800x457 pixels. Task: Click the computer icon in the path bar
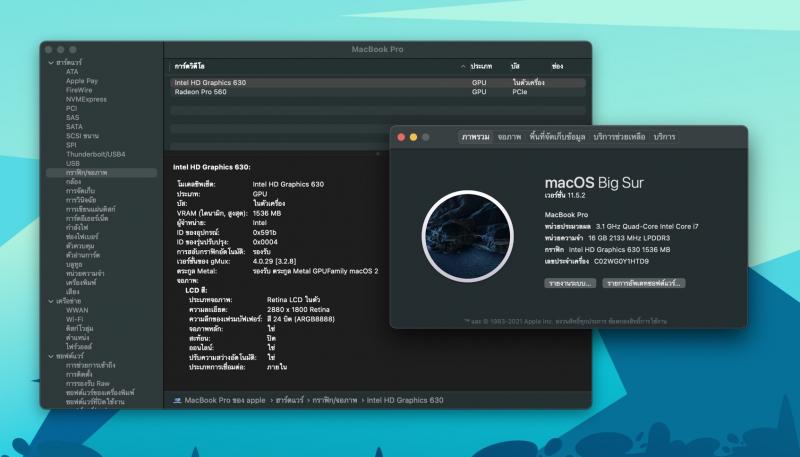(177, 401)
